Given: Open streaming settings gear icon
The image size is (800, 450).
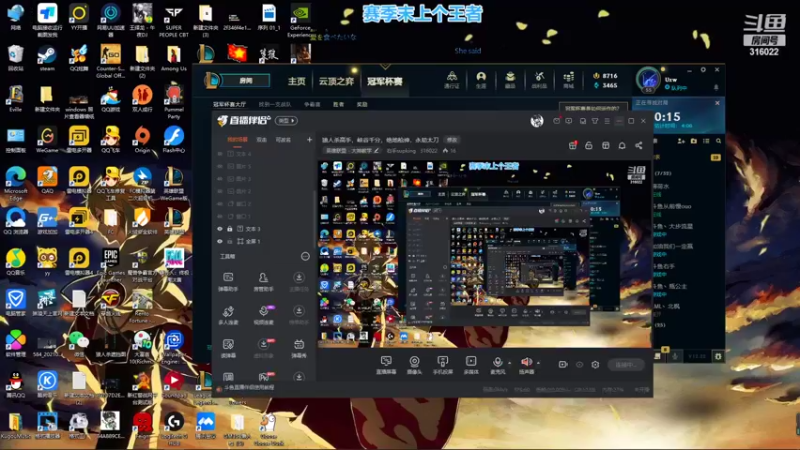Looking at the screenshot, I should 595,364.
